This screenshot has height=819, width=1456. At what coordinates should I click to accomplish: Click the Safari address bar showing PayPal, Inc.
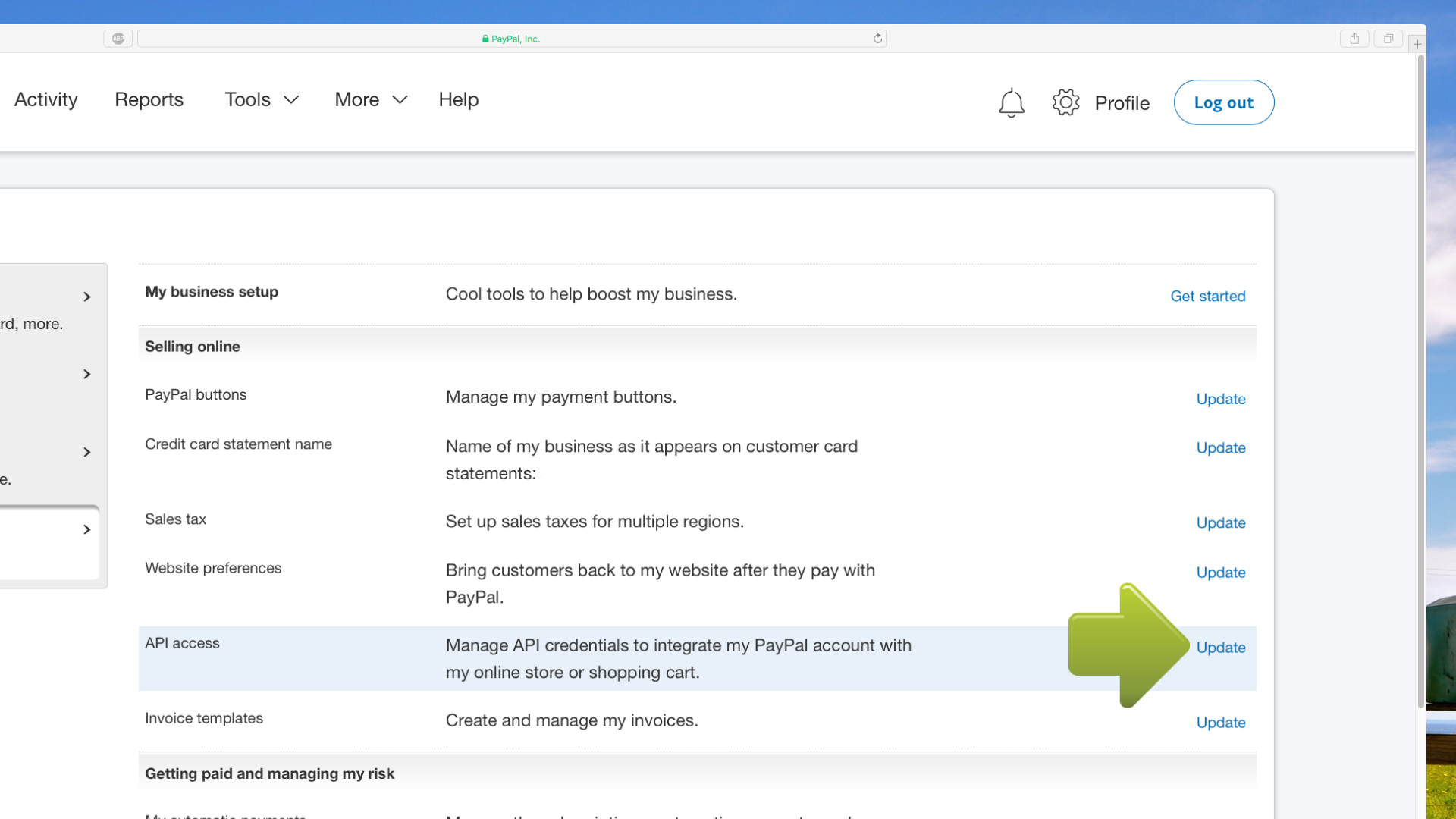pos(512,39)
